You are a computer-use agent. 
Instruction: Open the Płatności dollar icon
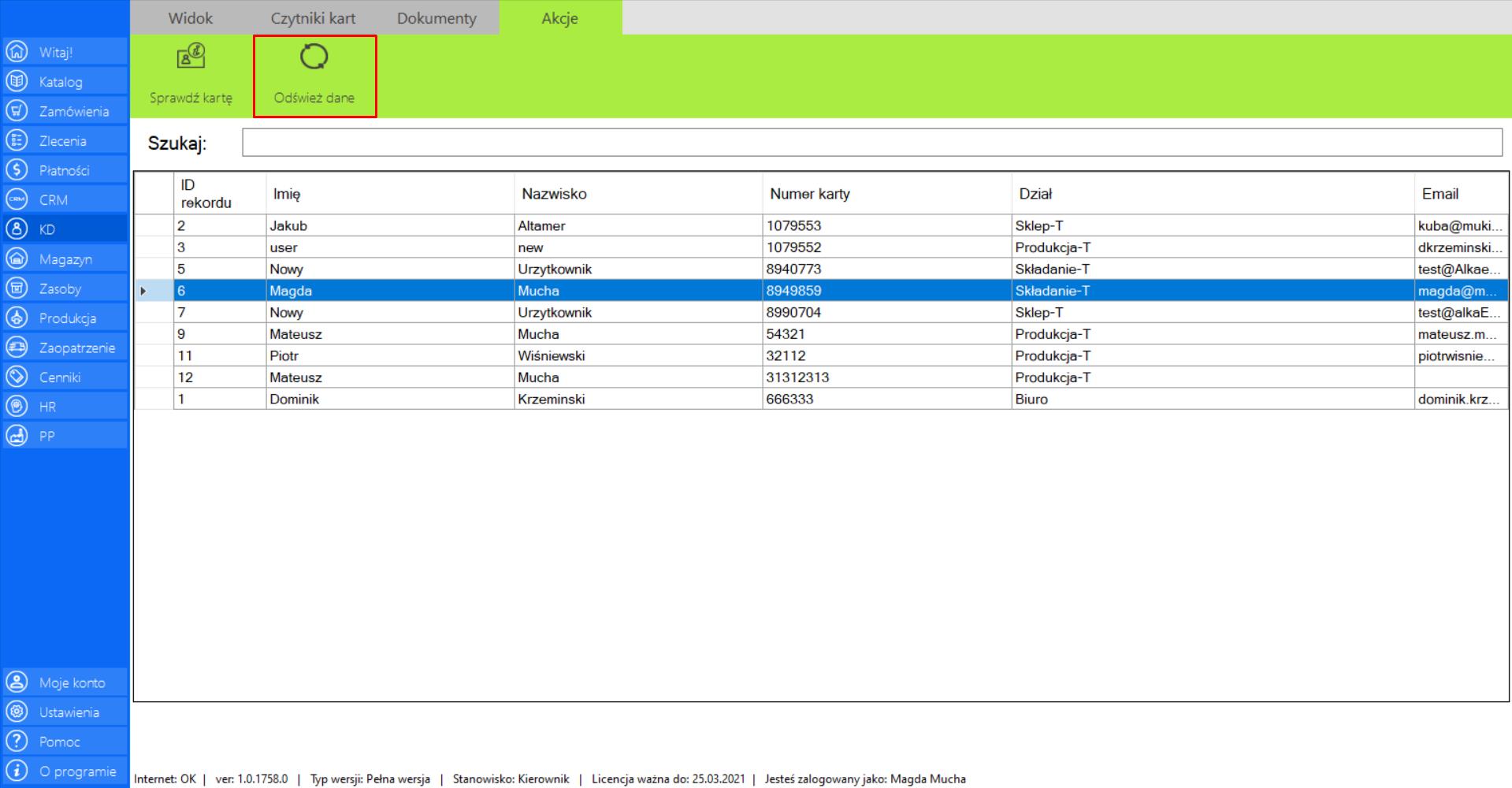point(17,170)
